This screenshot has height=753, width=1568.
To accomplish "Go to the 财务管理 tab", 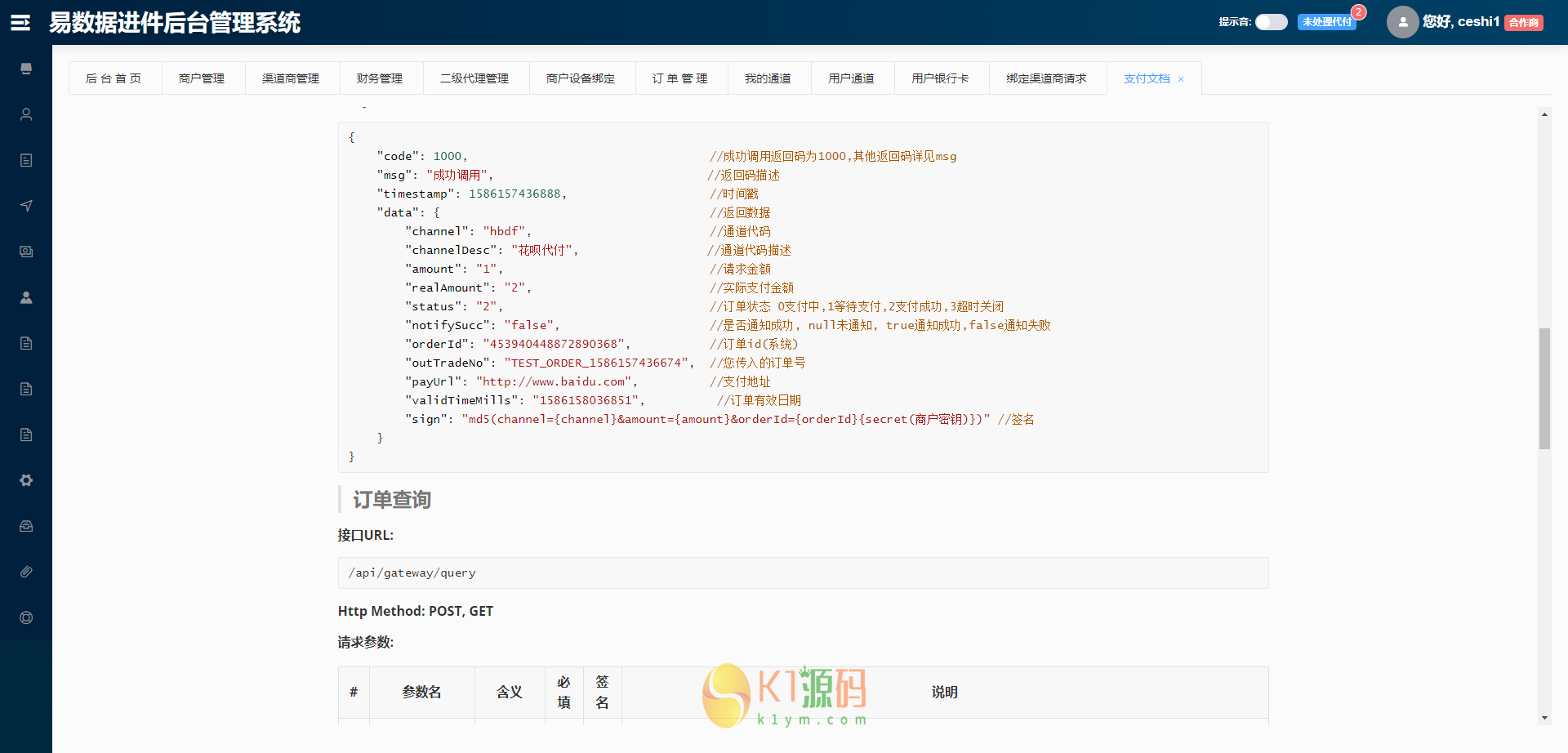I will pos(380,78).
